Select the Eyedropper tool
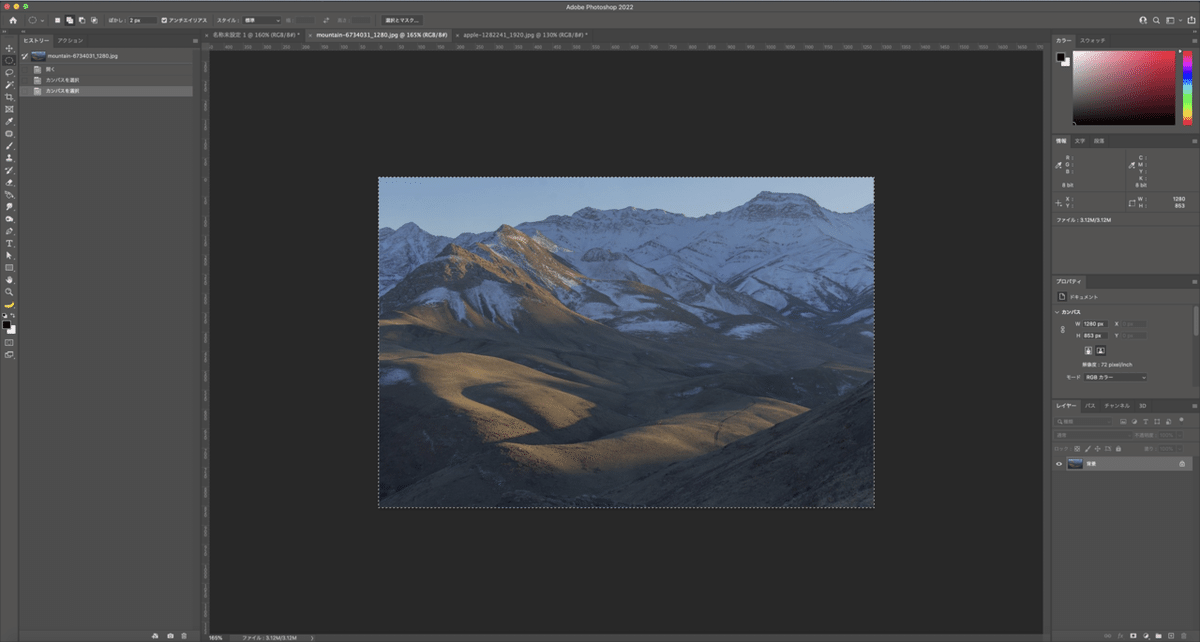Screen dimensions: 1200x642 (9, 121)
